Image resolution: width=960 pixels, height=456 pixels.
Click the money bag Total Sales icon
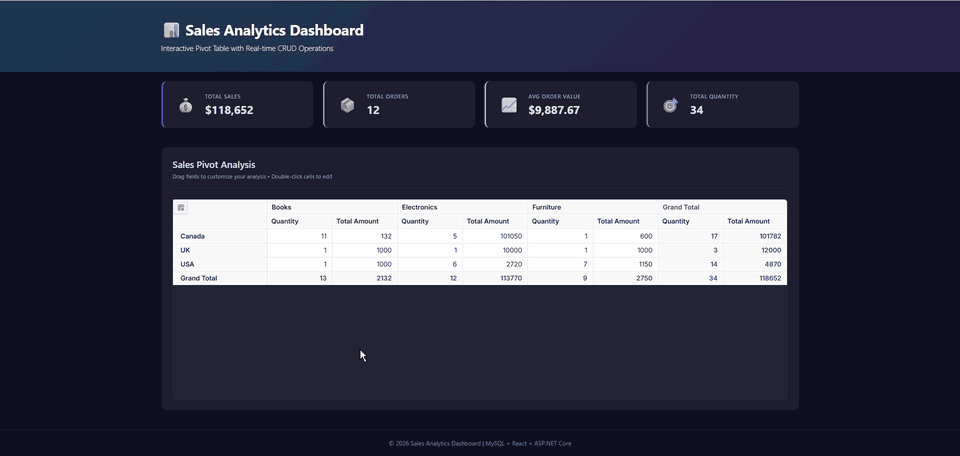186,105
